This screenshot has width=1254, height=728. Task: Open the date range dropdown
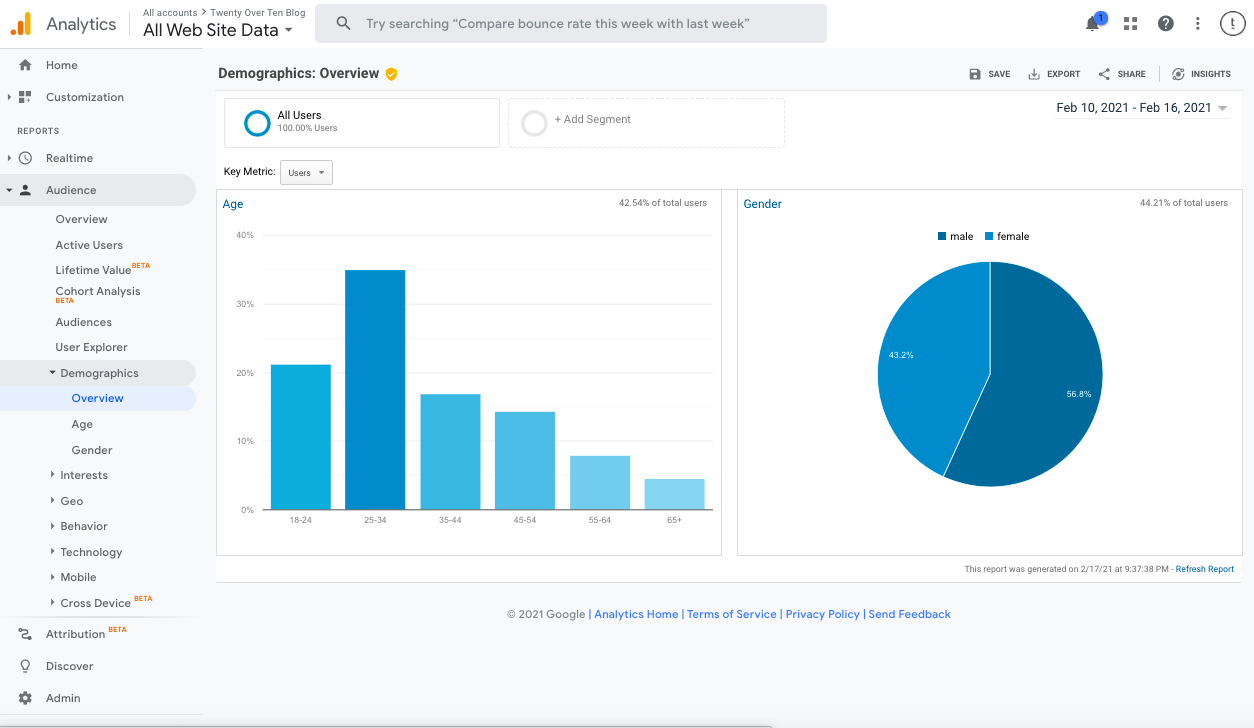tap(1142, 107)
